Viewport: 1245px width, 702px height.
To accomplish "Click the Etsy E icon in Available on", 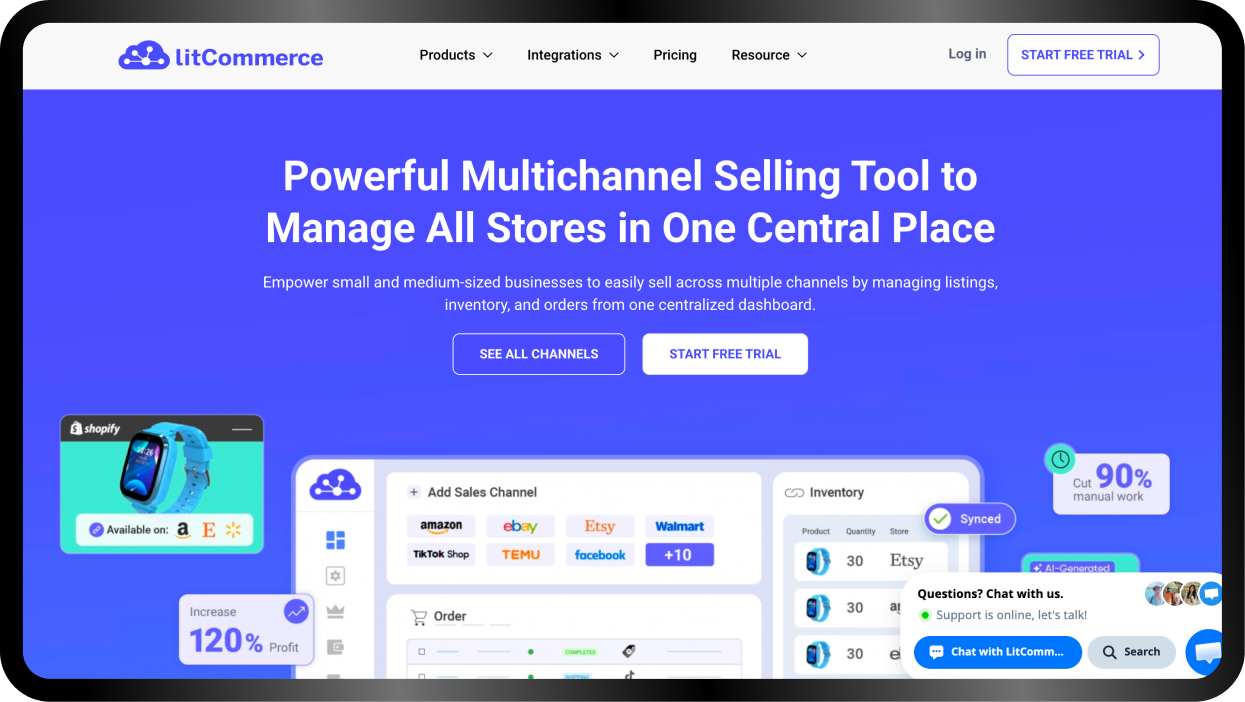I will click(x=209, y=530).
